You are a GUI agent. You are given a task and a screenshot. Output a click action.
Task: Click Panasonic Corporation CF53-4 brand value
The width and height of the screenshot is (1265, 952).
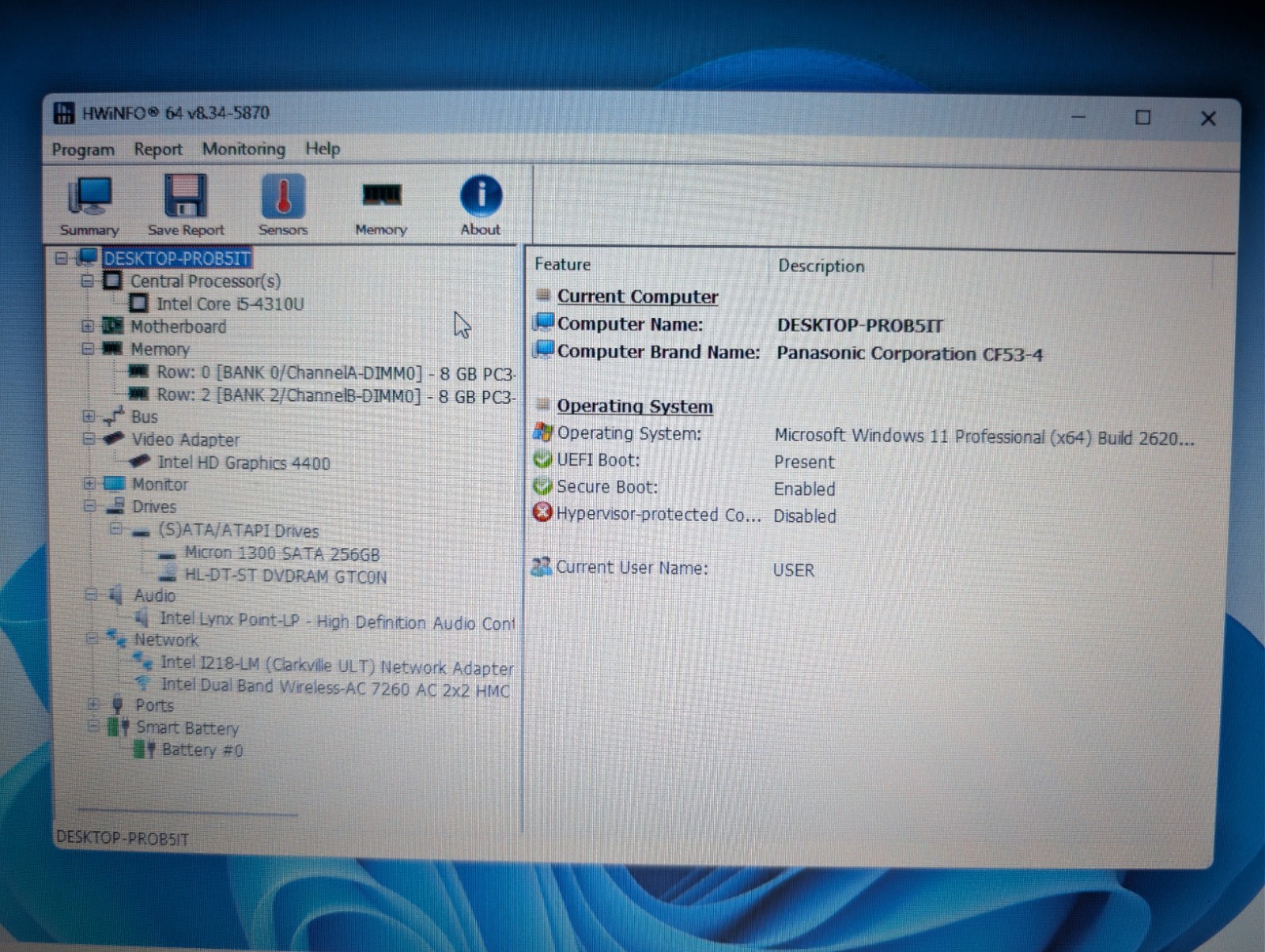coord(909,353)
